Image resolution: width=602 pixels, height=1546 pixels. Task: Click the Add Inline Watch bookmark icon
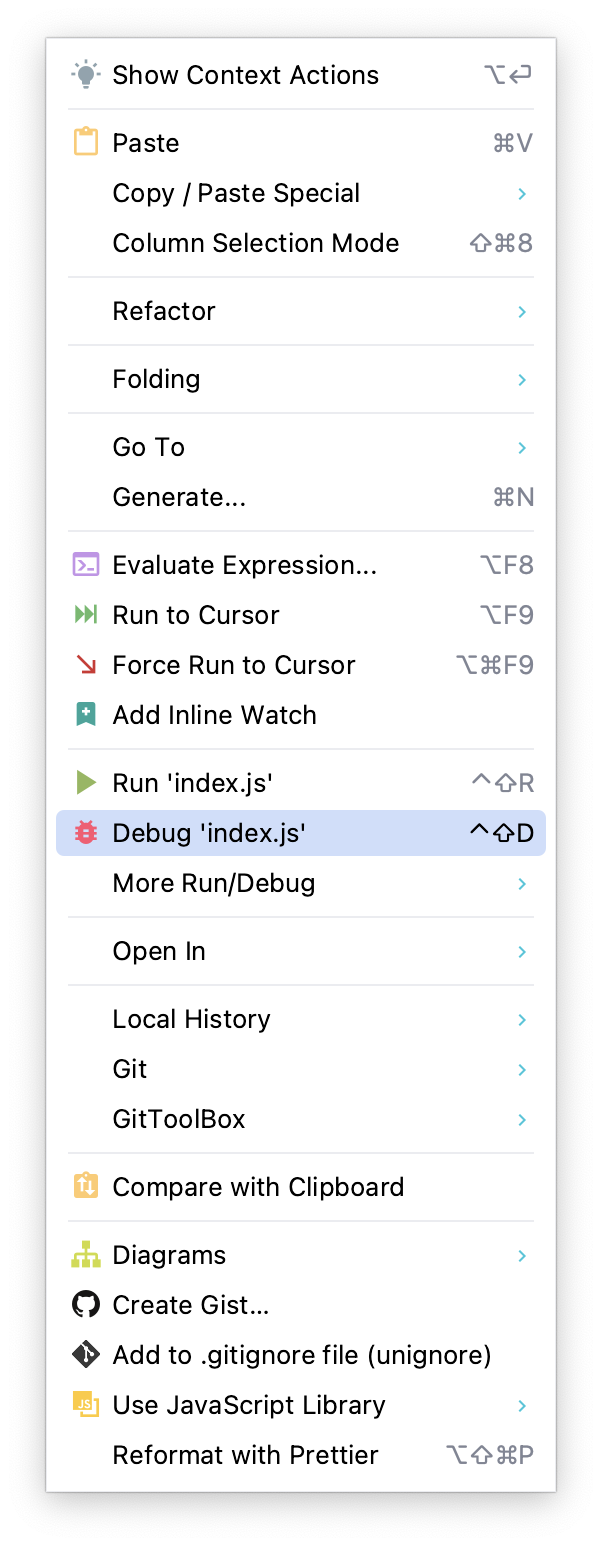pos(86,714)
